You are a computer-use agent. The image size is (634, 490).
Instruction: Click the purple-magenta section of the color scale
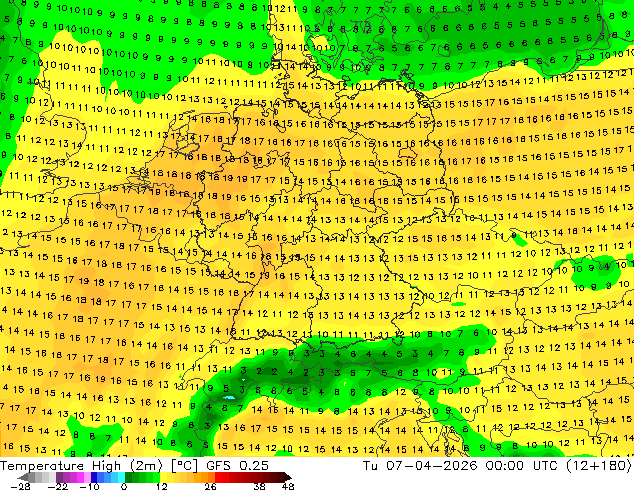coord(73,477)
